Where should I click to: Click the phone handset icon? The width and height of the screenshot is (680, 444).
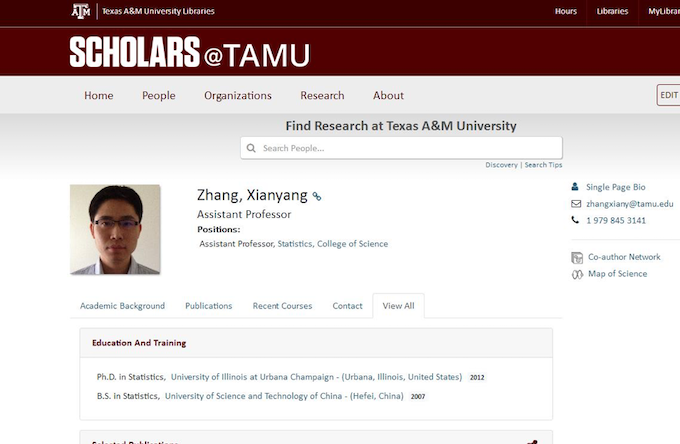(x=575, y=220)
